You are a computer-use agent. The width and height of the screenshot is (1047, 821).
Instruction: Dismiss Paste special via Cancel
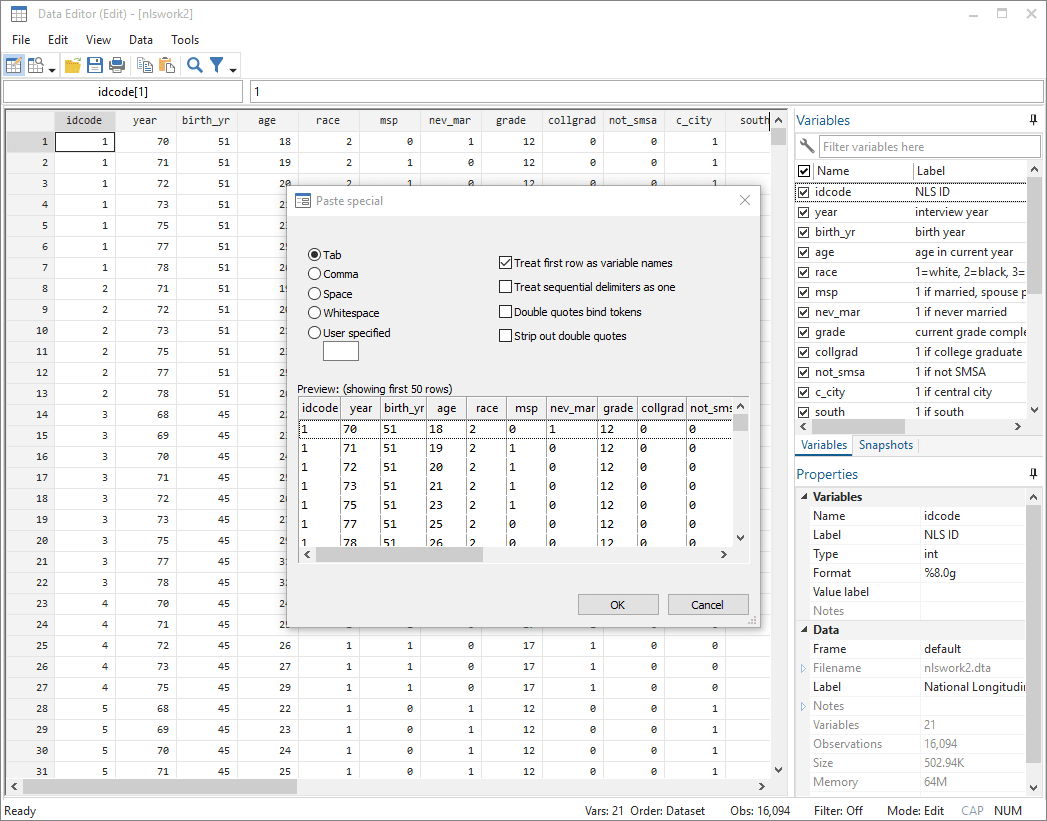pos(708,604)
